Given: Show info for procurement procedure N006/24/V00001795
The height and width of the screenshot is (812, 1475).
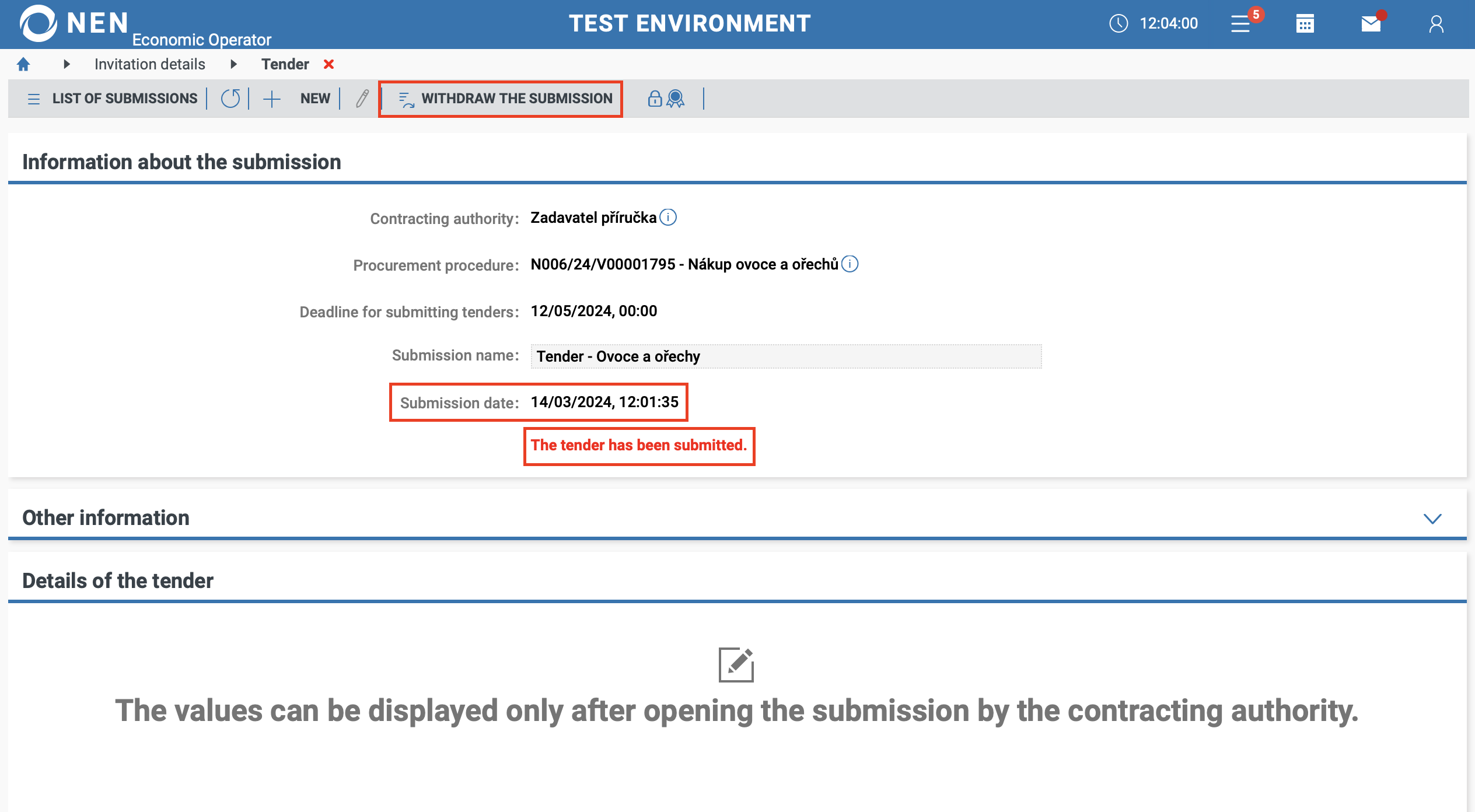Looking at the screenshot, I should point(850,264).
